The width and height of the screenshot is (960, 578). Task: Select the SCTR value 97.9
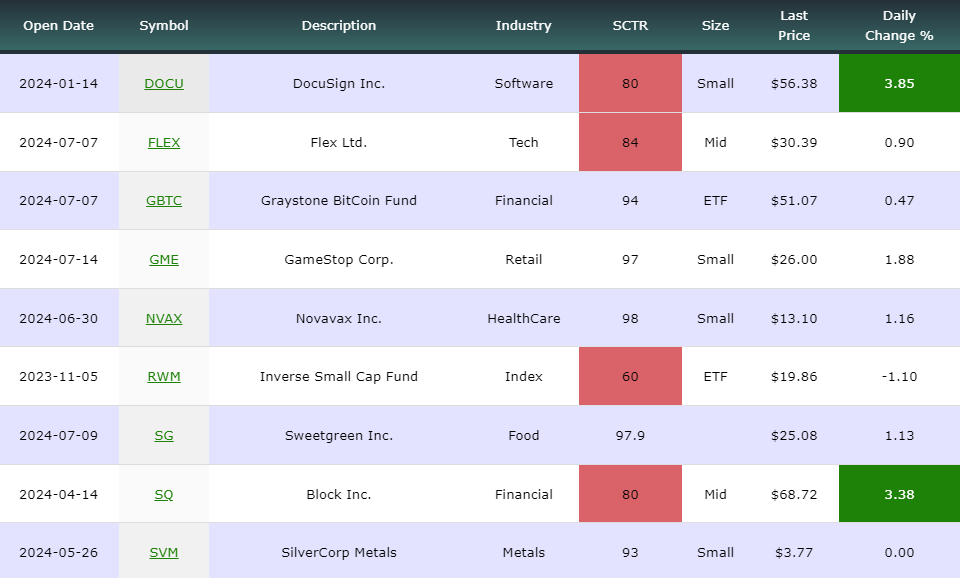(x=630, y=435)
